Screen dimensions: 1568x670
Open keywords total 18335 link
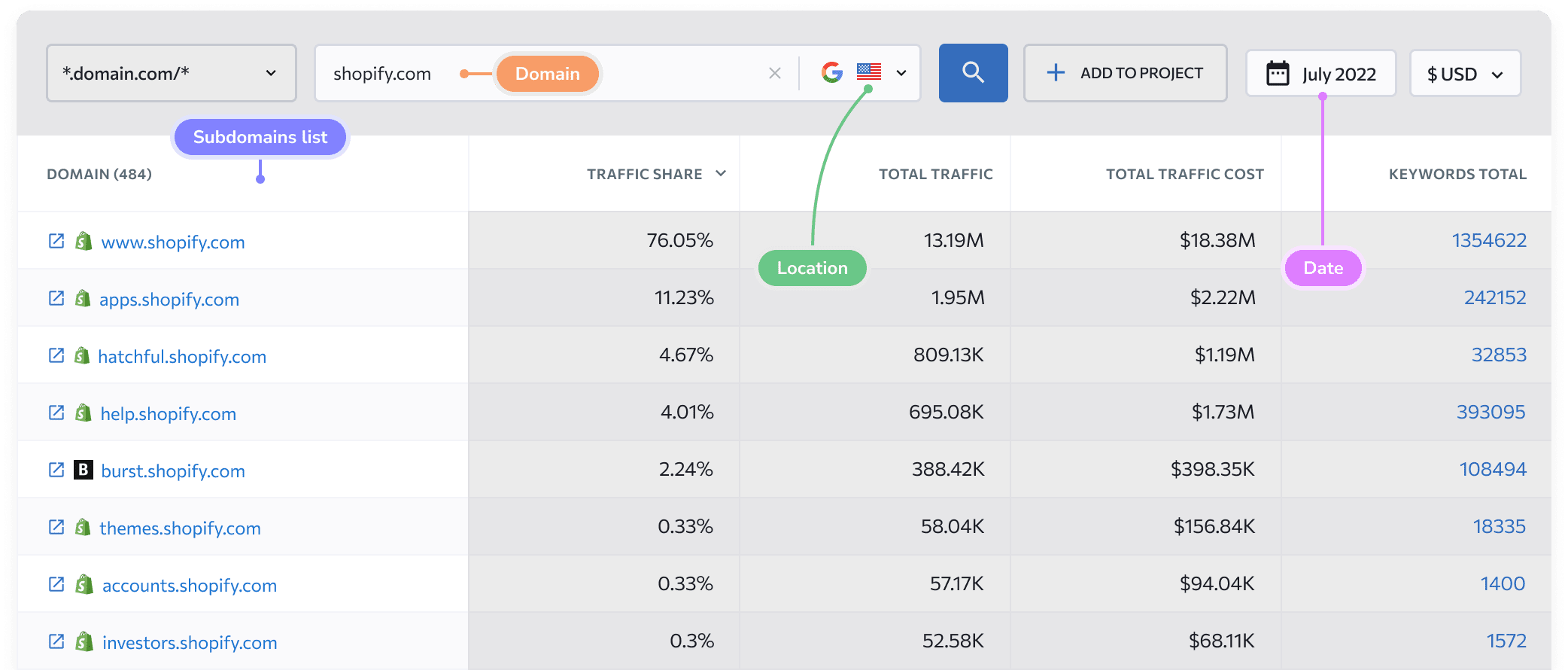[1499, 526]
